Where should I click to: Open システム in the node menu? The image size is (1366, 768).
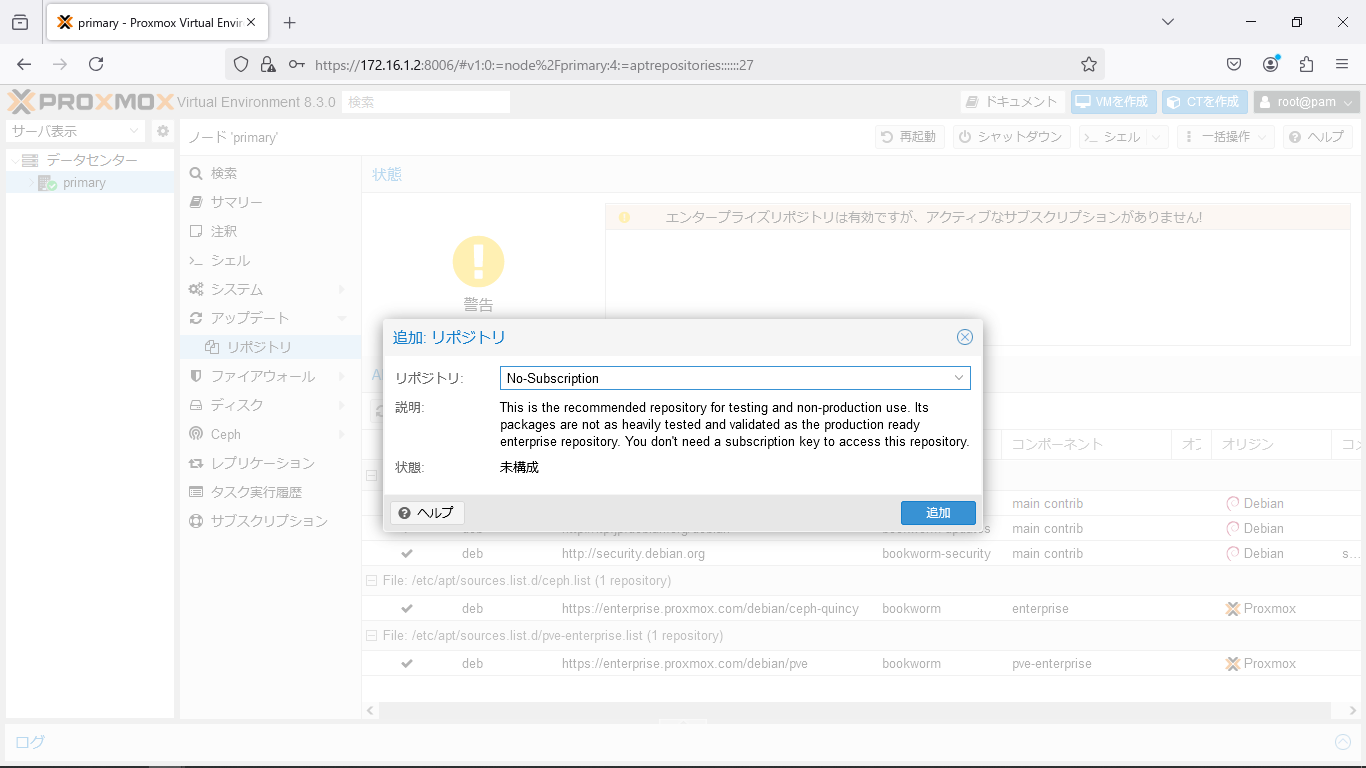270,289
